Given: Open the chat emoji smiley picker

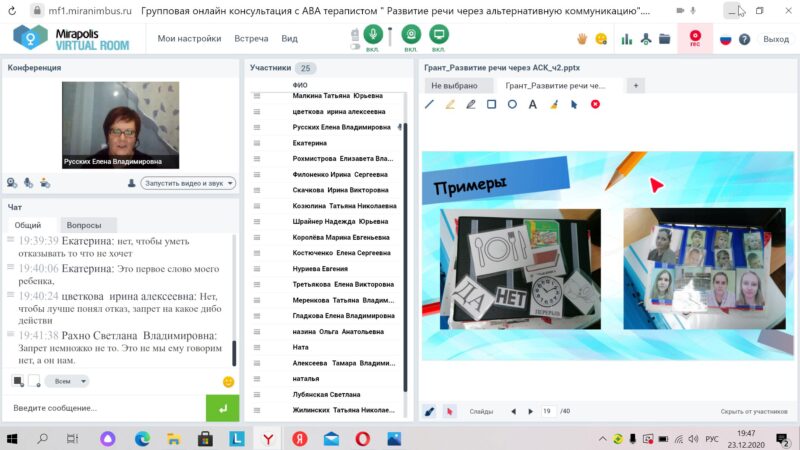Looking at the screenshot, I should [228, 382].
